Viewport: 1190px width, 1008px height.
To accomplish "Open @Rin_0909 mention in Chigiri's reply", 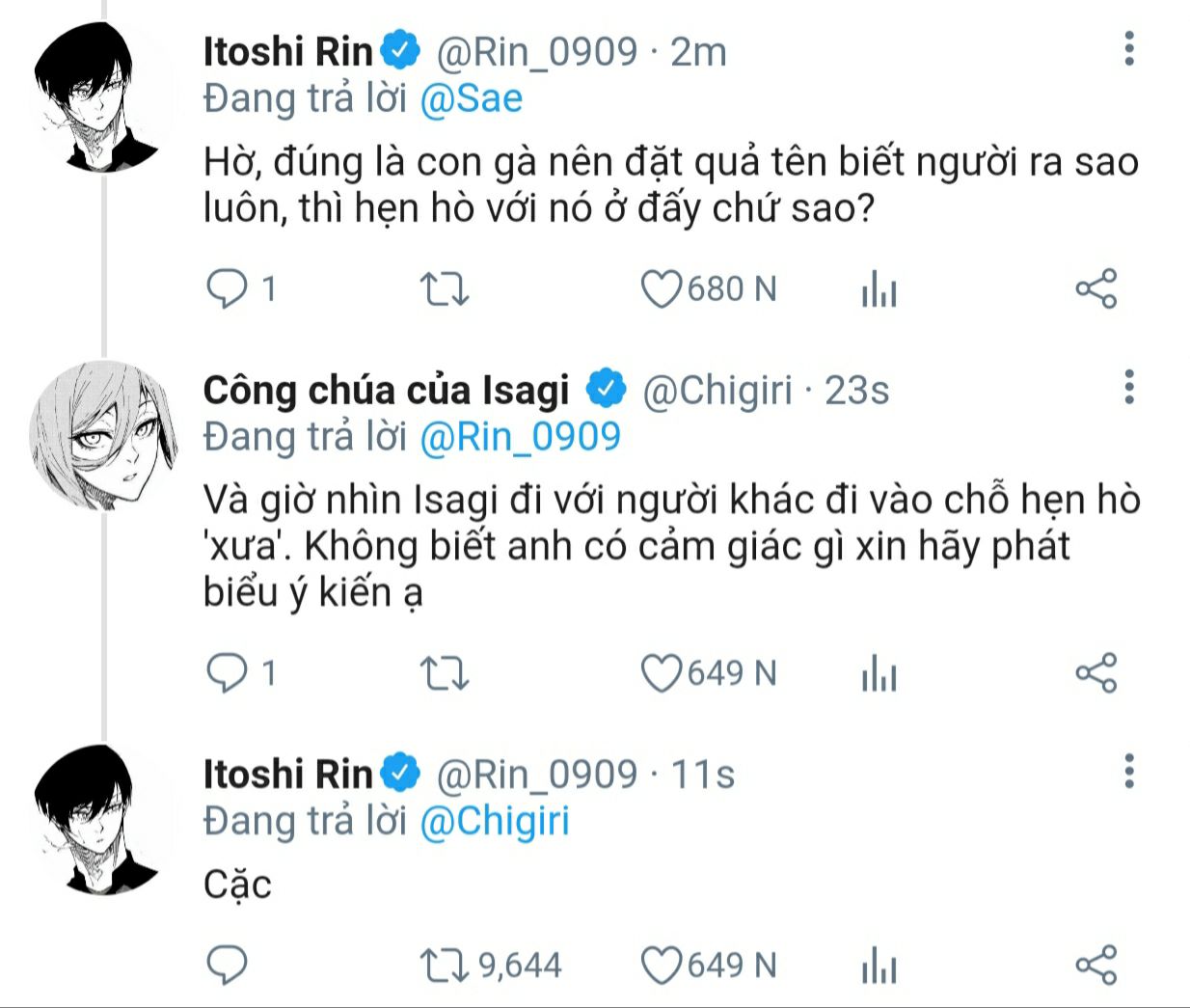I will (521, 437).
